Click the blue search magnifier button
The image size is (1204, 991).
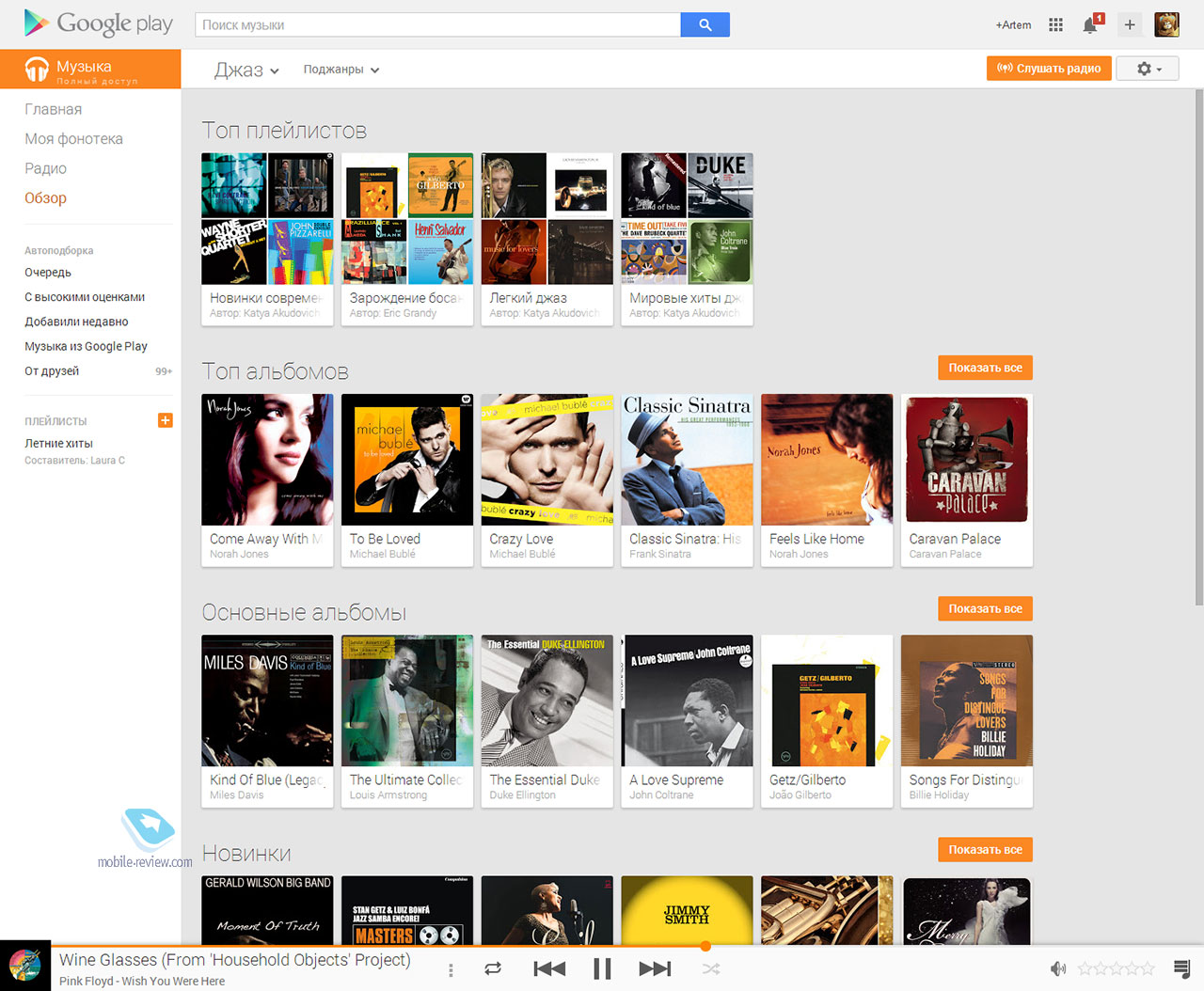tap(705, 25)
